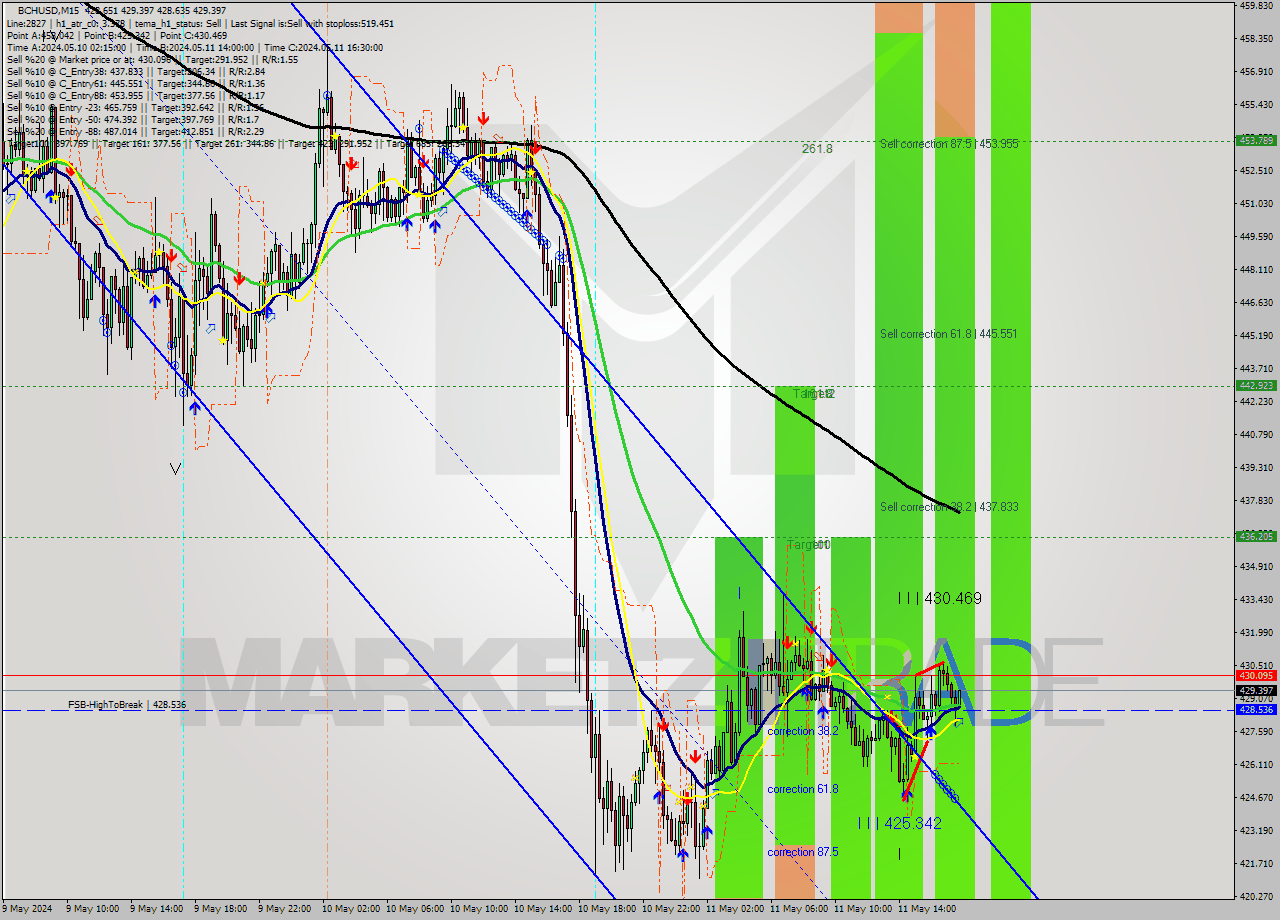The width and height of the screenshot is (1280, 920).
Task: Select the 'Entry -50: 474.392' line
Action: (133, 119)
